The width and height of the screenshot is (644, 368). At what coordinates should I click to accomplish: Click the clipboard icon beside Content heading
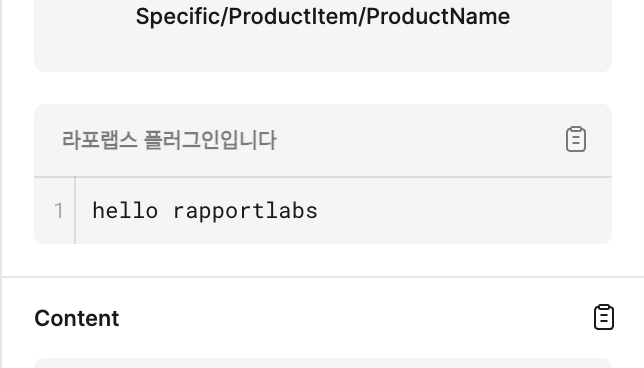tap(604, 317)
